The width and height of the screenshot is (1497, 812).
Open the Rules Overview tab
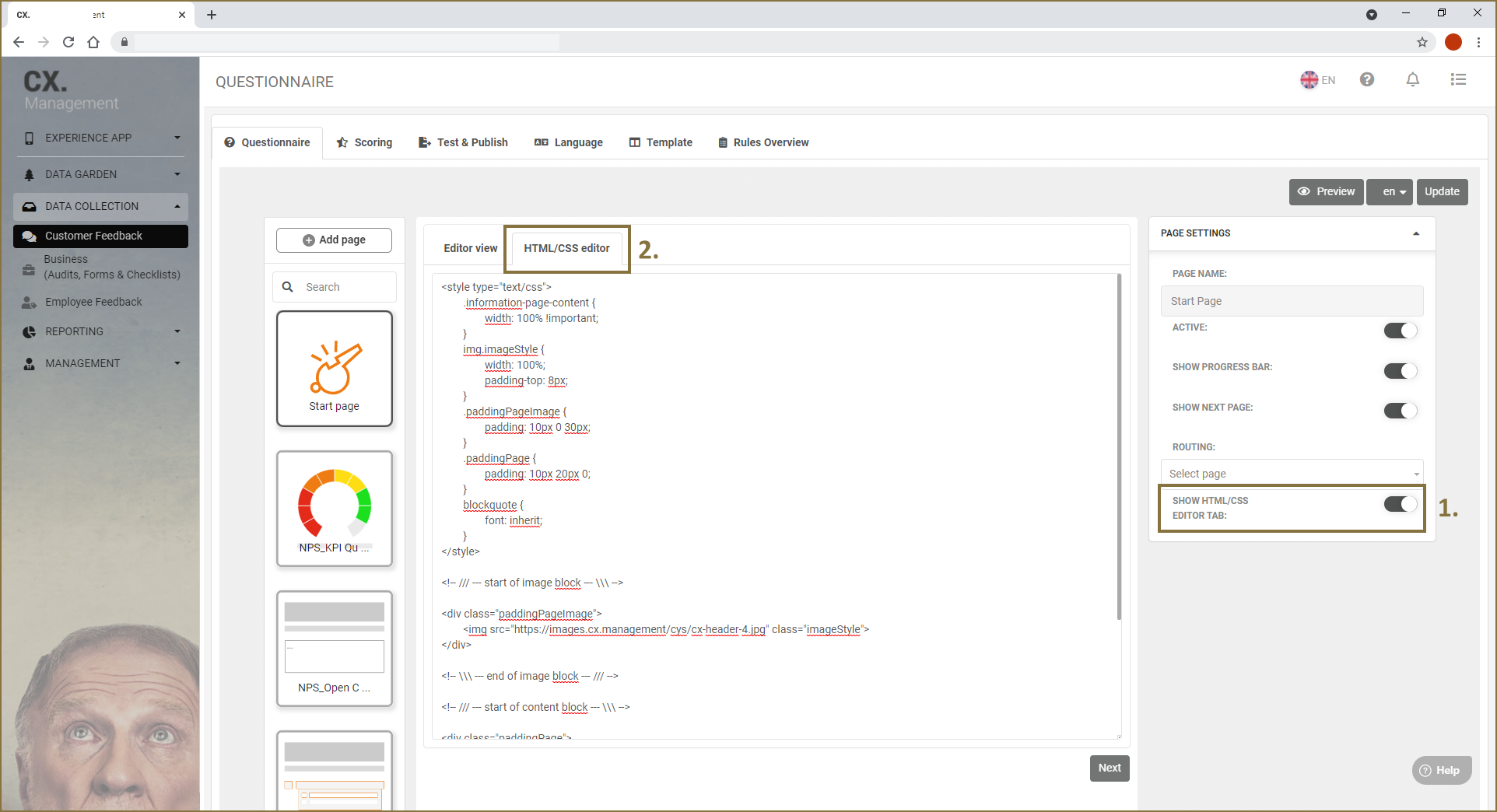click(x=763, y=142)
